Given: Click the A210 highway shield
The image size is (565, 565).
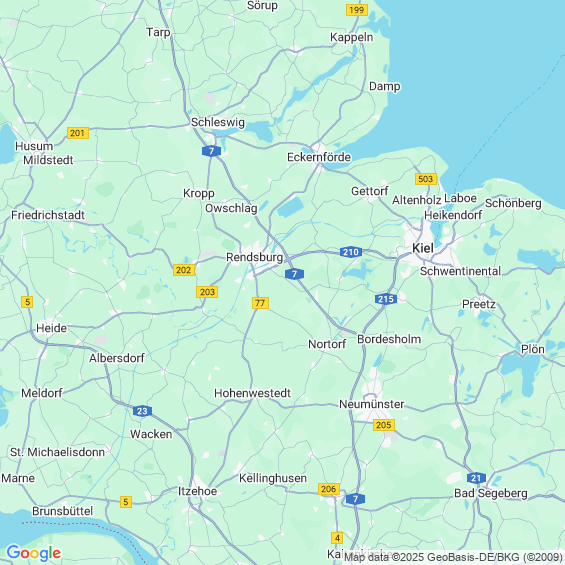Looking at the screenshot, I should click(x=351, y=252).
